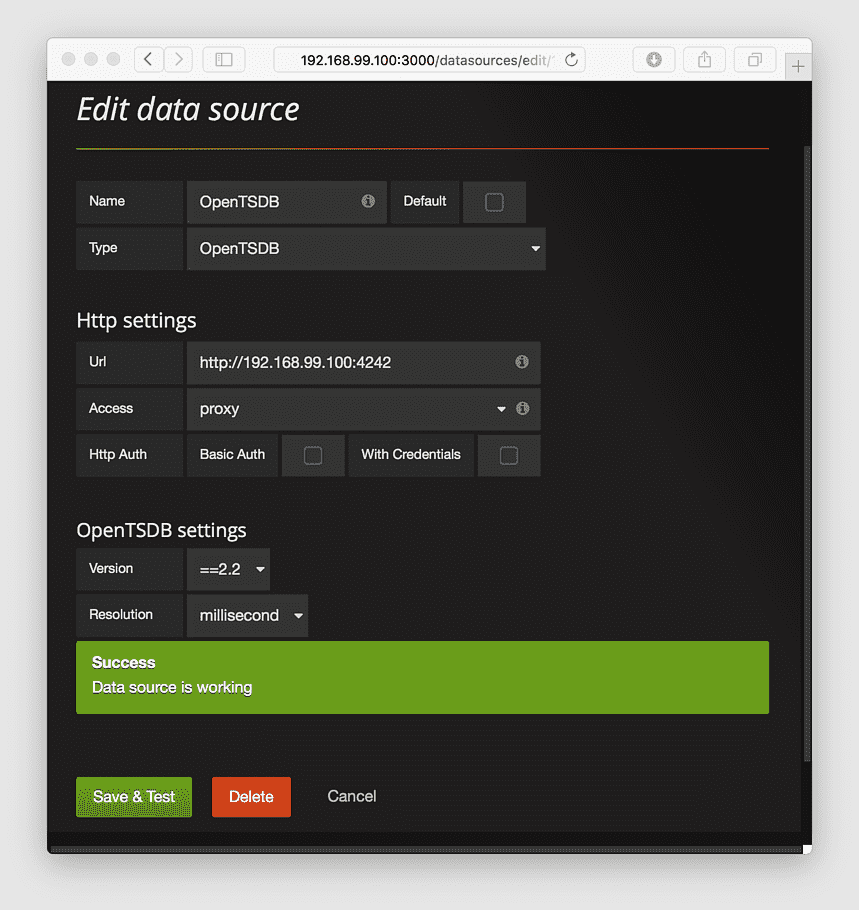Open the Version dropdown showing ==2.2
The height and width of the screenshot is (910, 859).
click(228, 568)
